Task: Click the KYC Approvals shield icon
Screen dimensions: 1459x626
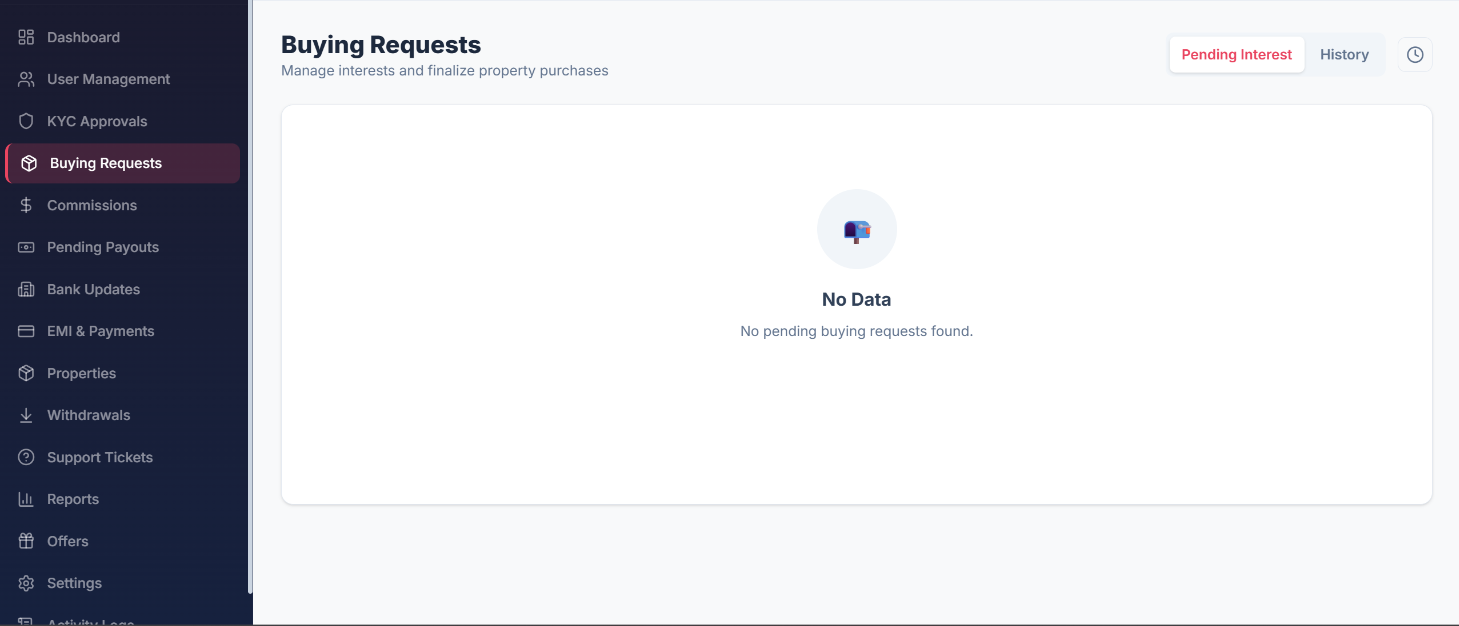Action: click(27, 121)
